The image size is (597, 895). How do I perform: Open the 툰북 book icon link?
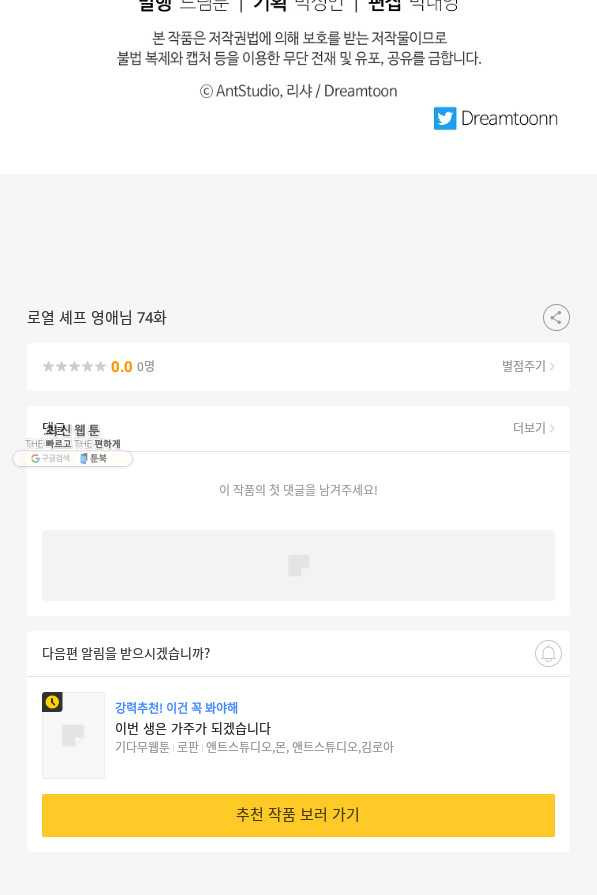pyautogui.click(x=83, y=458)
